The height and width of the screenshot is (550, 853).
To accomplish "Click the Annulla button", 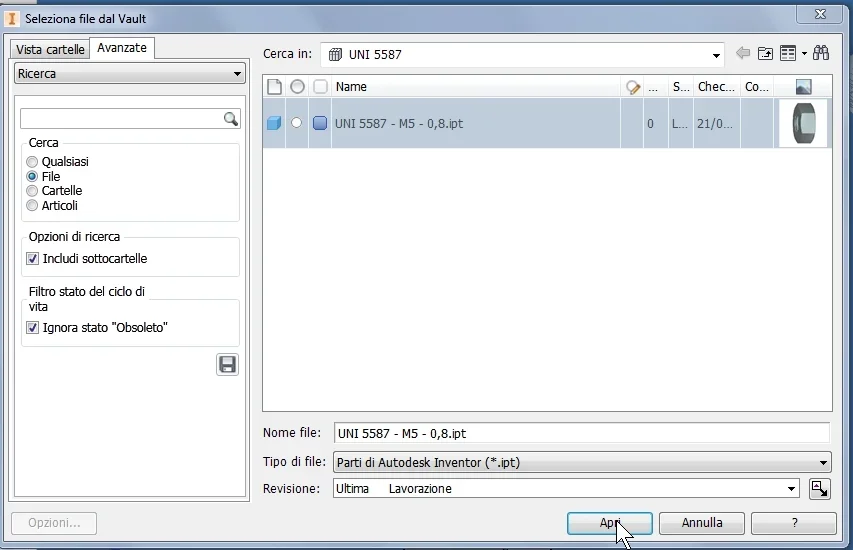I will 702,523.
